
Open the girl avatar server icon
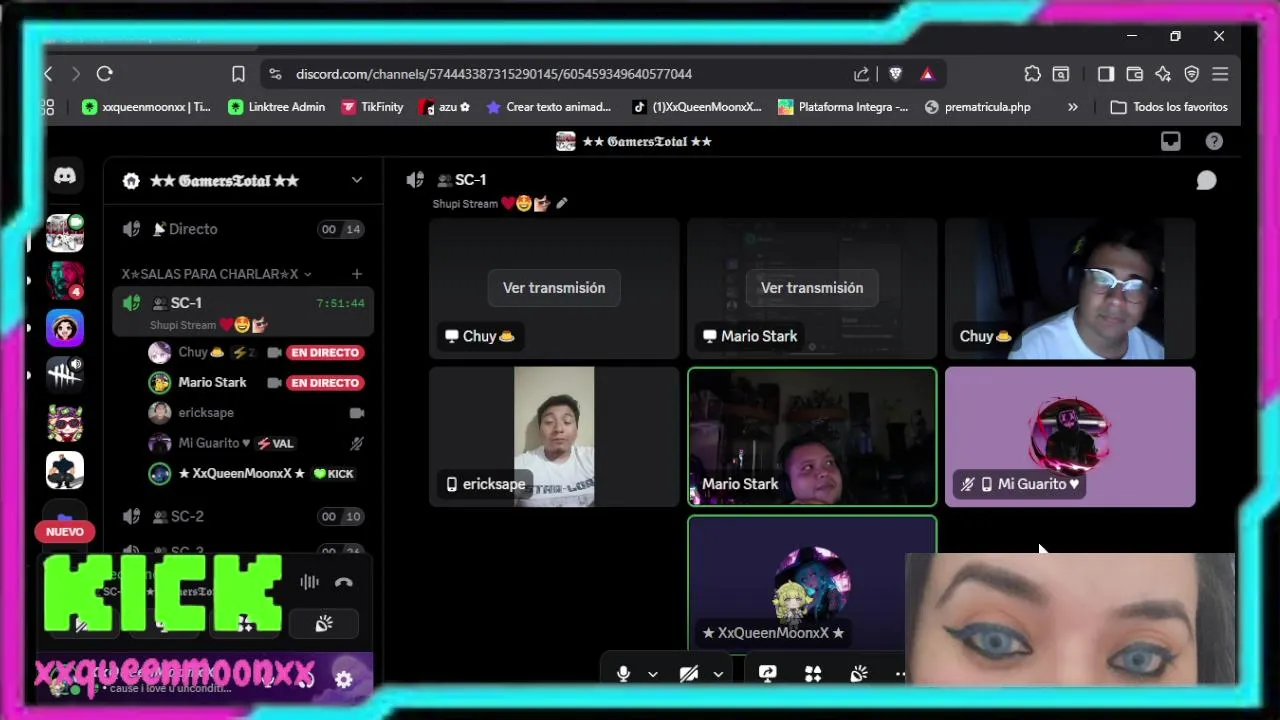[65, 328]
